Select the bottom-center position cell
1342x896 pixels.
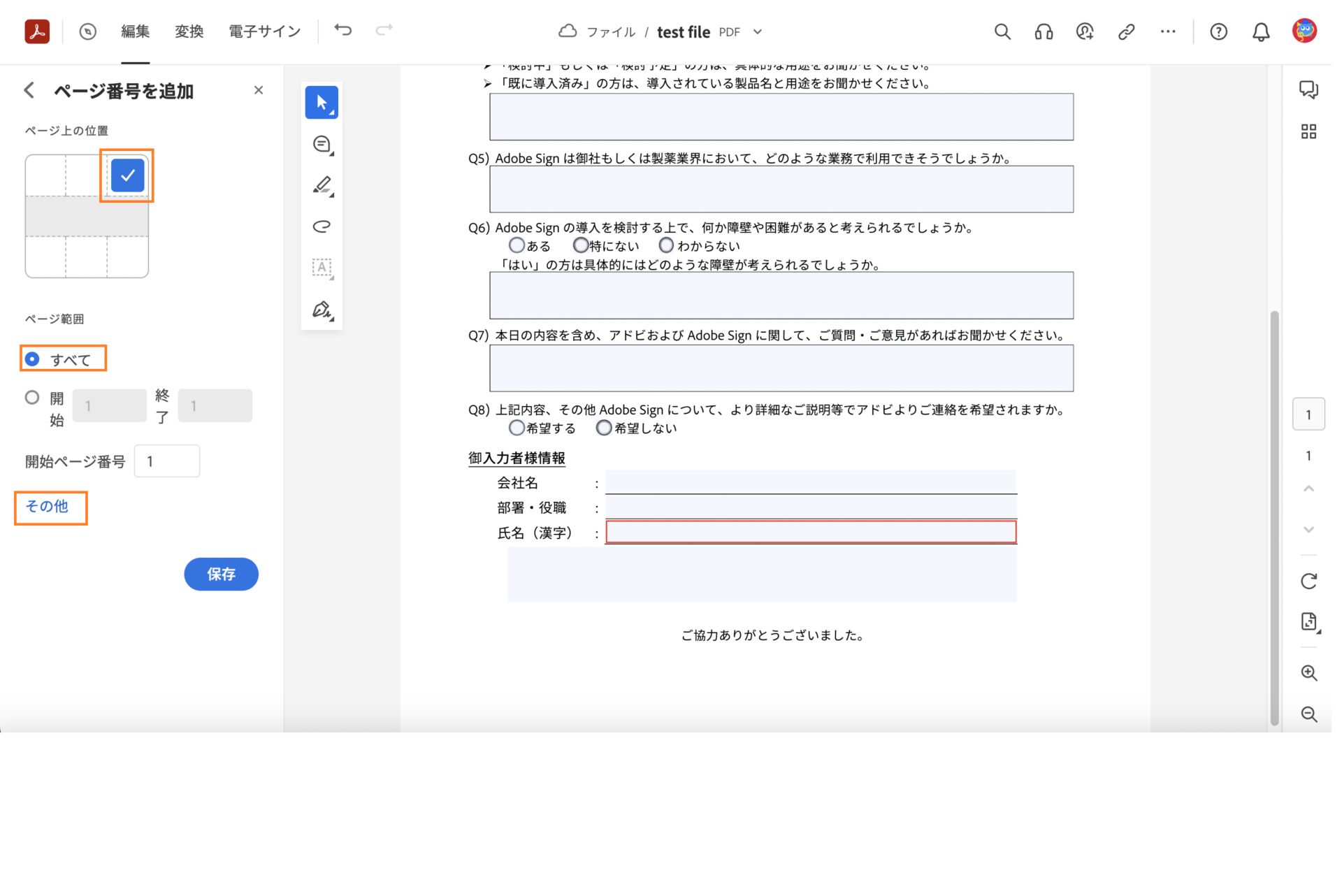[87, 257]
